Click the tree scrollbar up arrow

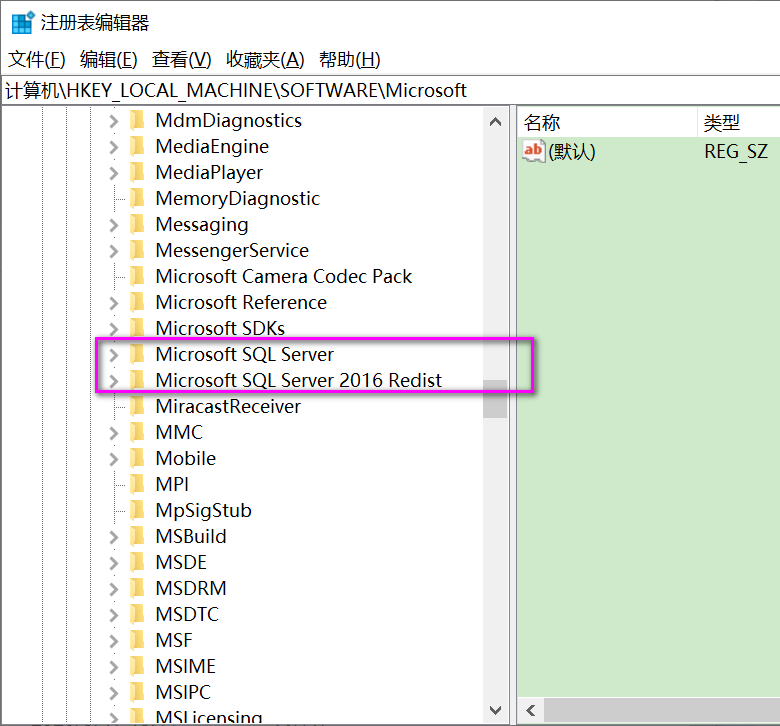click(495, 121)
